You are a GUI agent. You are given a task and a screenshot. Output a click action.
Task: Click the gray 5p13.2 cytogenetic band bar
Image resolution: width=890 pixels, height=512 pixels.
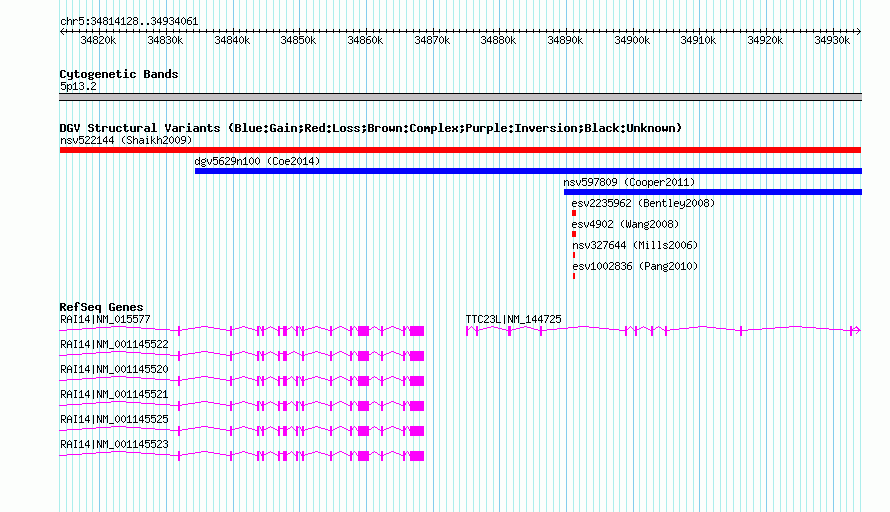[460, 97]
